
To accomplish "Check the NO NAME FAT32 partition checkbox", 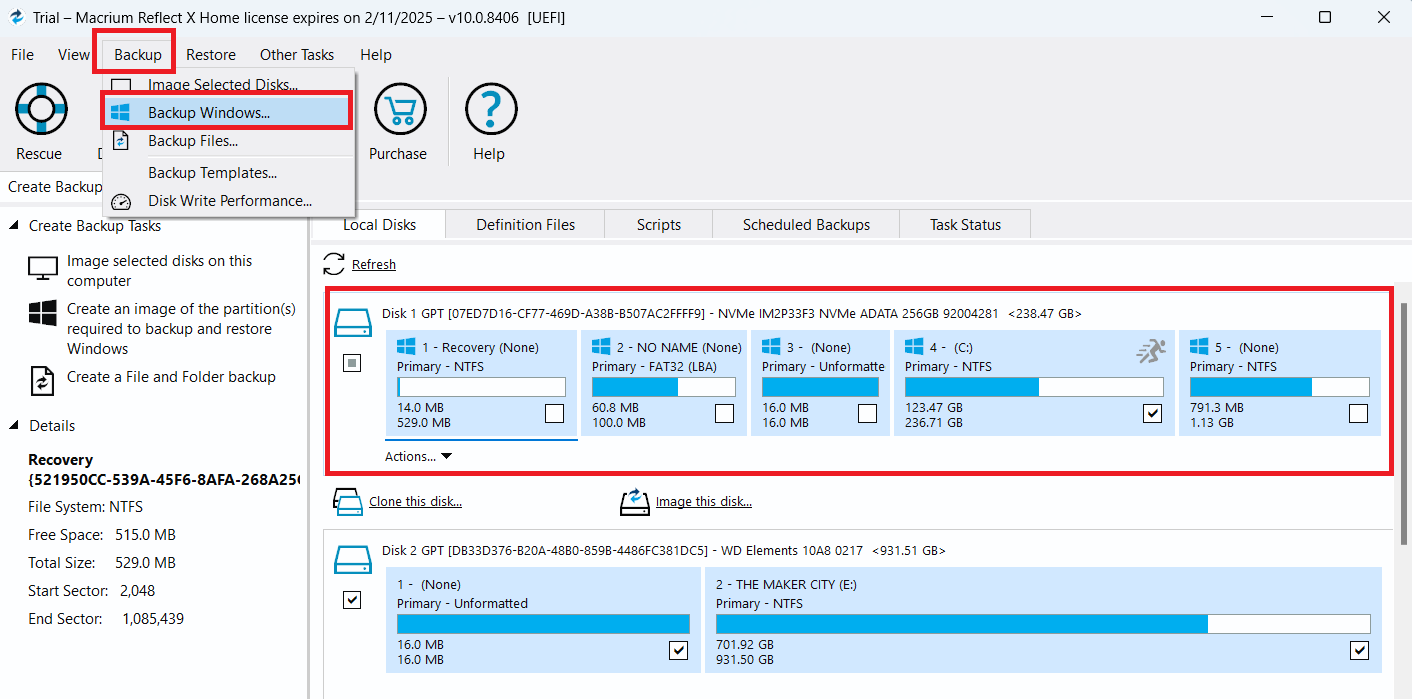I will 724,413.
